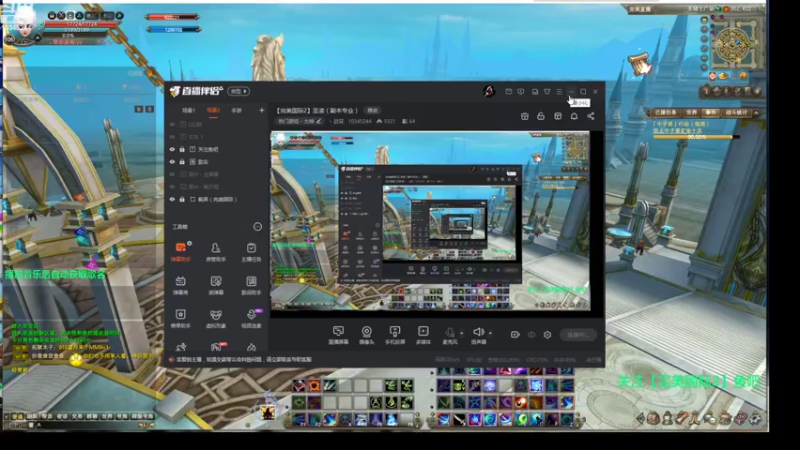800x450 pixels.
Task: Click the character portrait in the game
Action: click(x=25, y=24)
